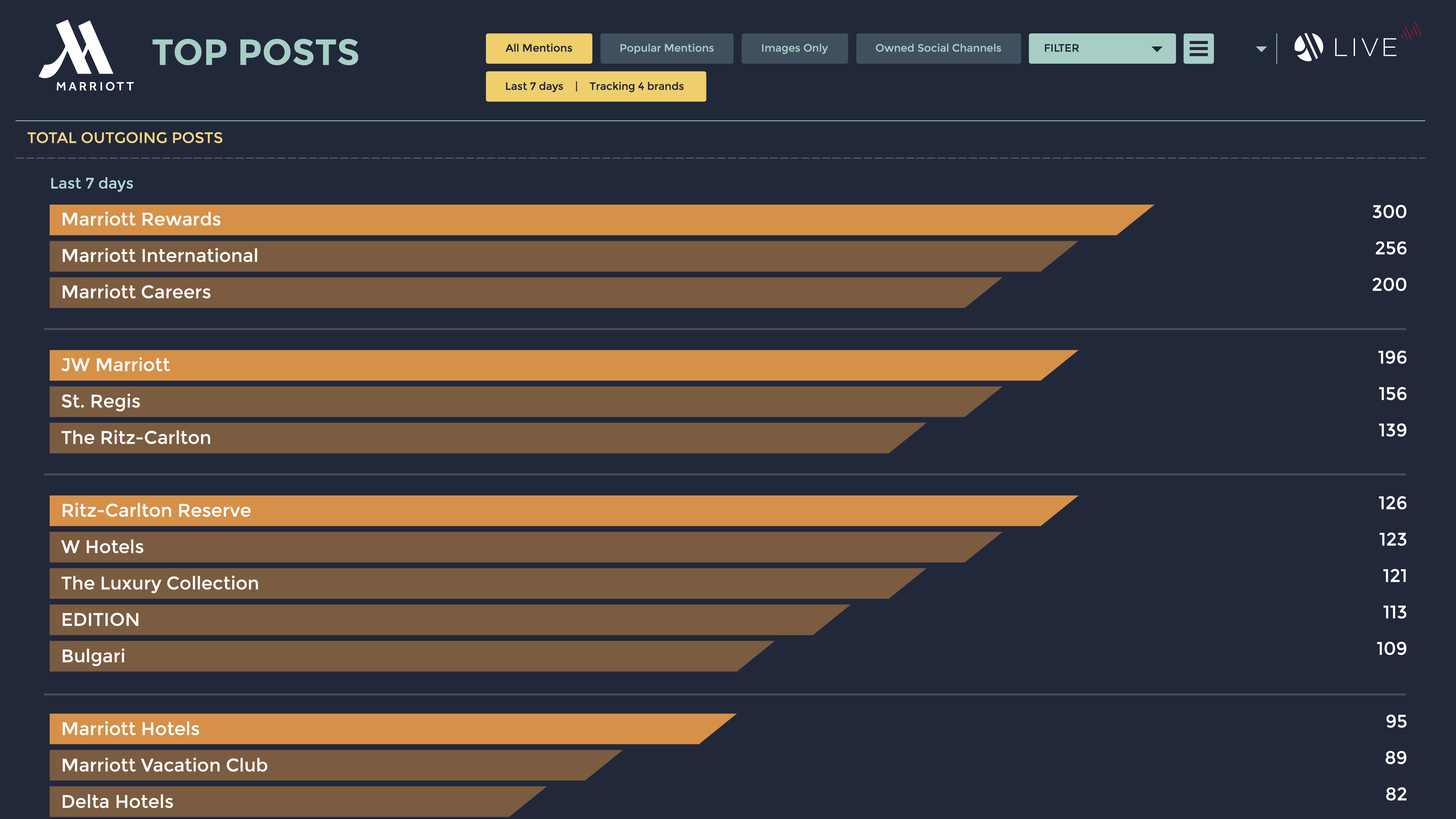Select the St. Regis bar
The height and width of the screenshot is (819, 1456).
pyautogui.click(x=509, y=402)
